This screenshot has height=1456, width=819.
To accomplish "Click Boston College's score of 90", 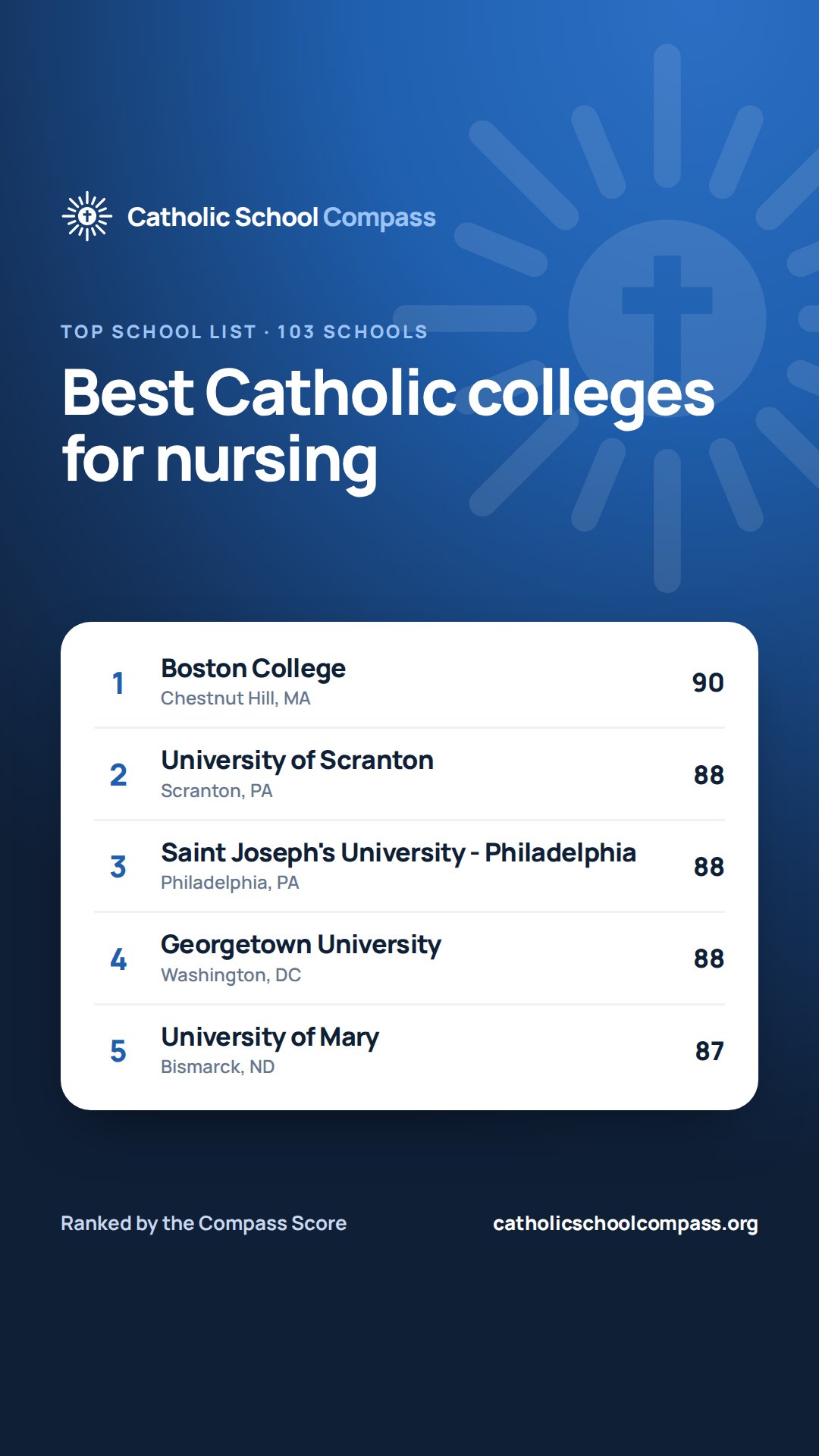I will (x=708, y=682).
